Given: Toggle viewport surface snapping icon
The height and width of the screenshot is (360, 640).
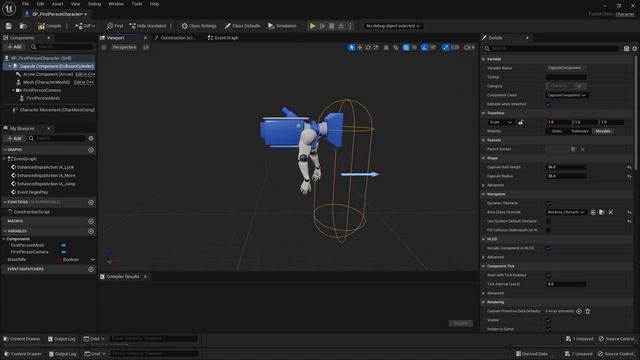Looking at the screenshot, I should pyautogui.click(x=386, y=47).
